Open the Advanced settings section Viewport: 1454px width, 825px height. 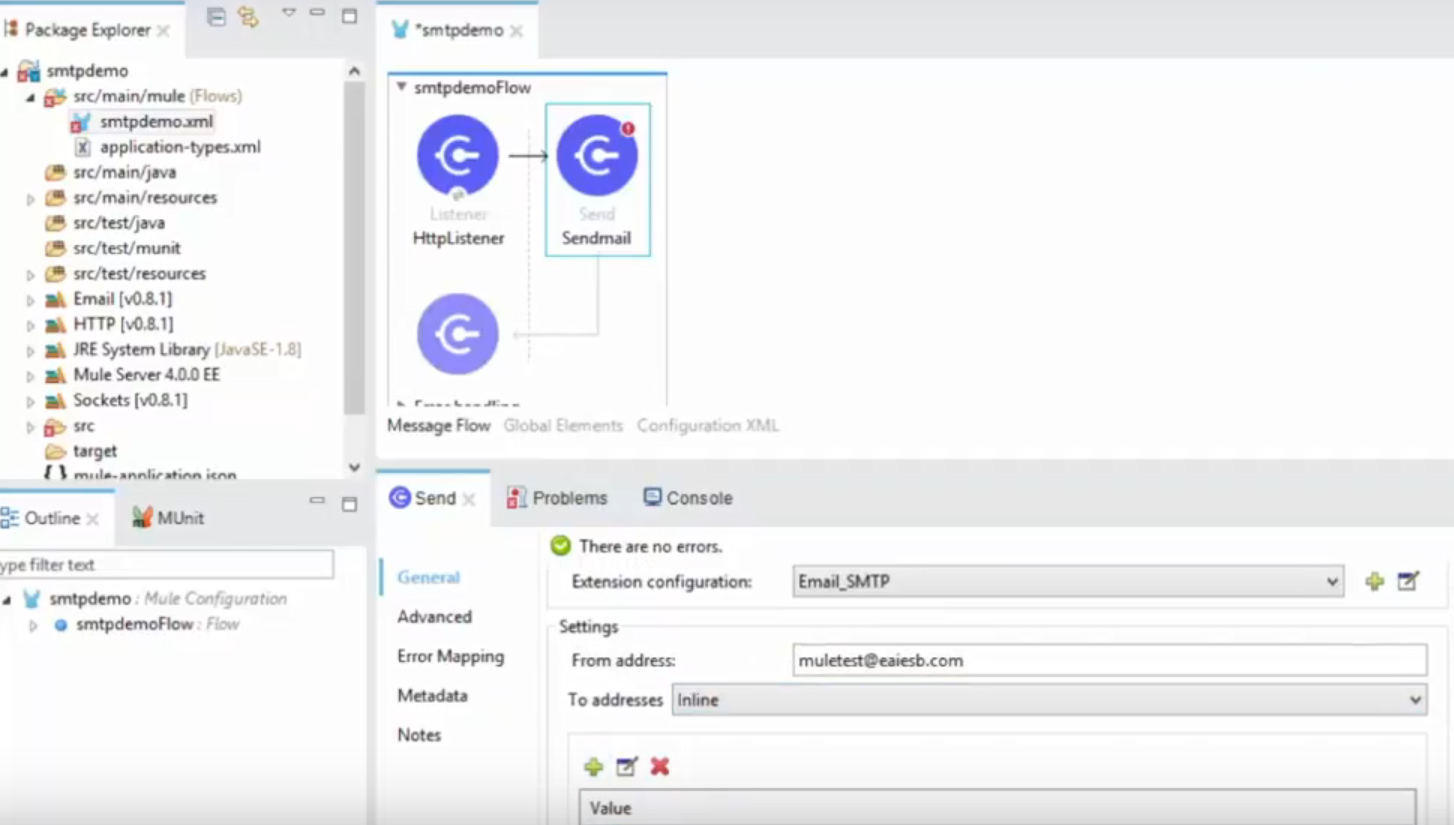click(434, 617)
